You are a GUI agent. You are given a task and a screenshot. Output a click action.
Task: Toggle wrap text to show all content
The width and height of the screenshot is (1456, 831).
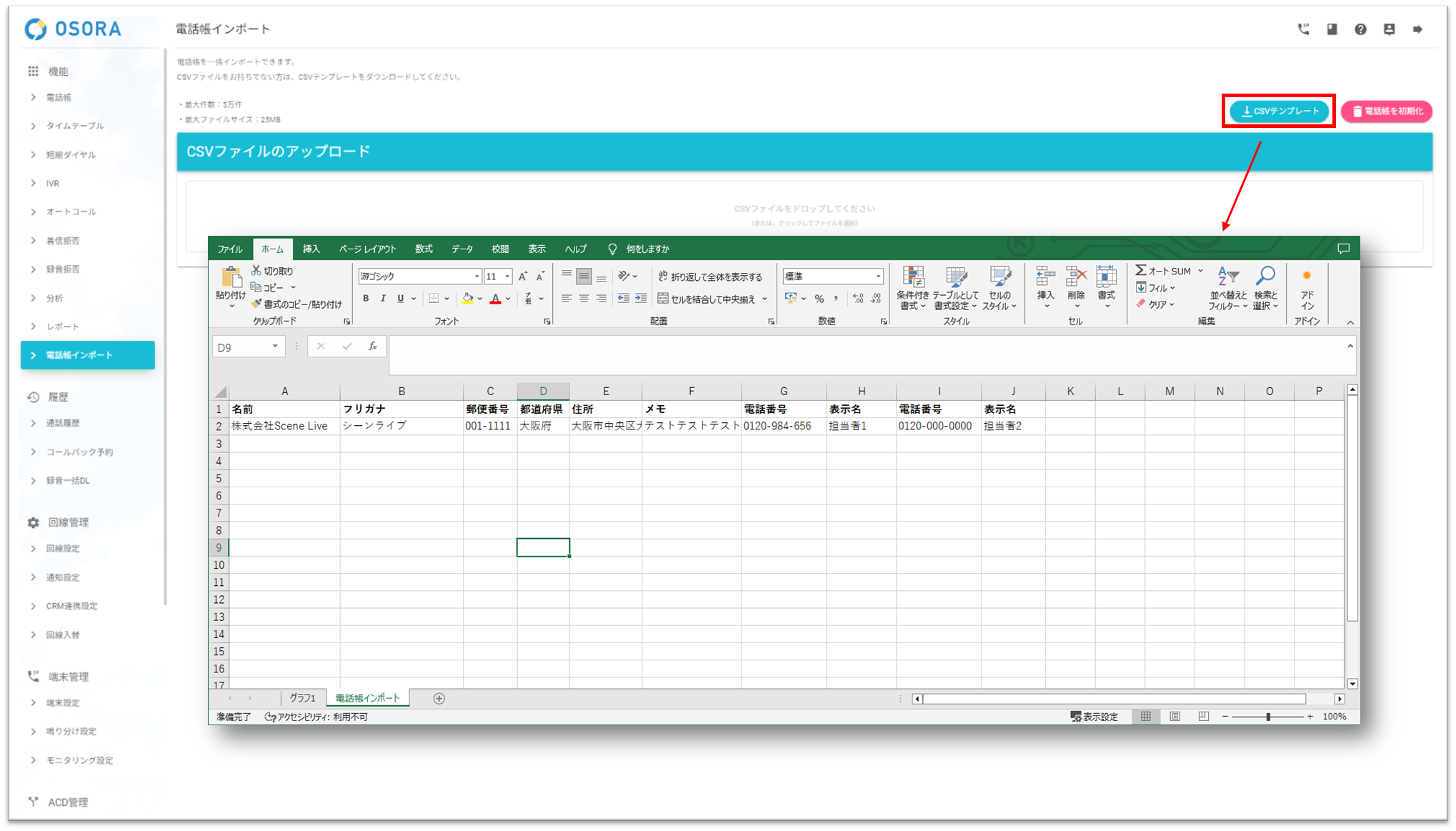tap(710, 277)
